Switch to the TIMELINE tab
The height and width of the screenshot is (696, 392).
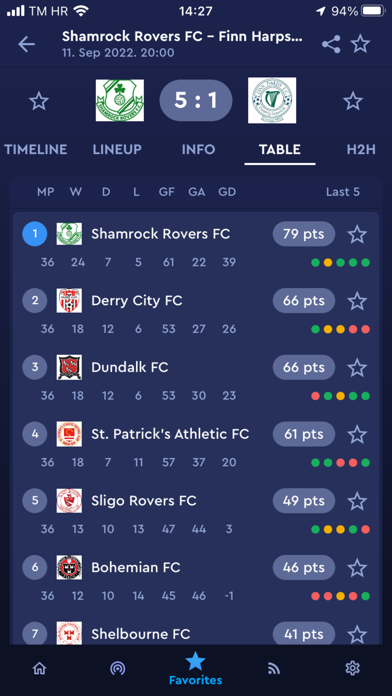36,150
